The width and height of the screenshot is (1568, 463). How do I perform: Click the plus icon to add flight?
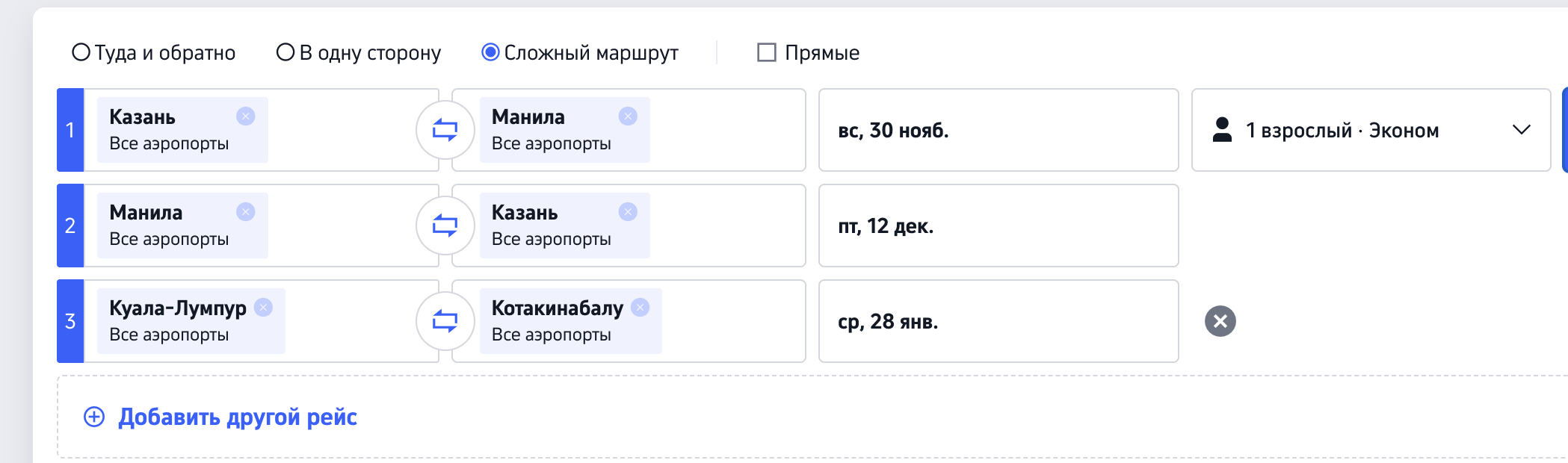(x=94, y=417)
